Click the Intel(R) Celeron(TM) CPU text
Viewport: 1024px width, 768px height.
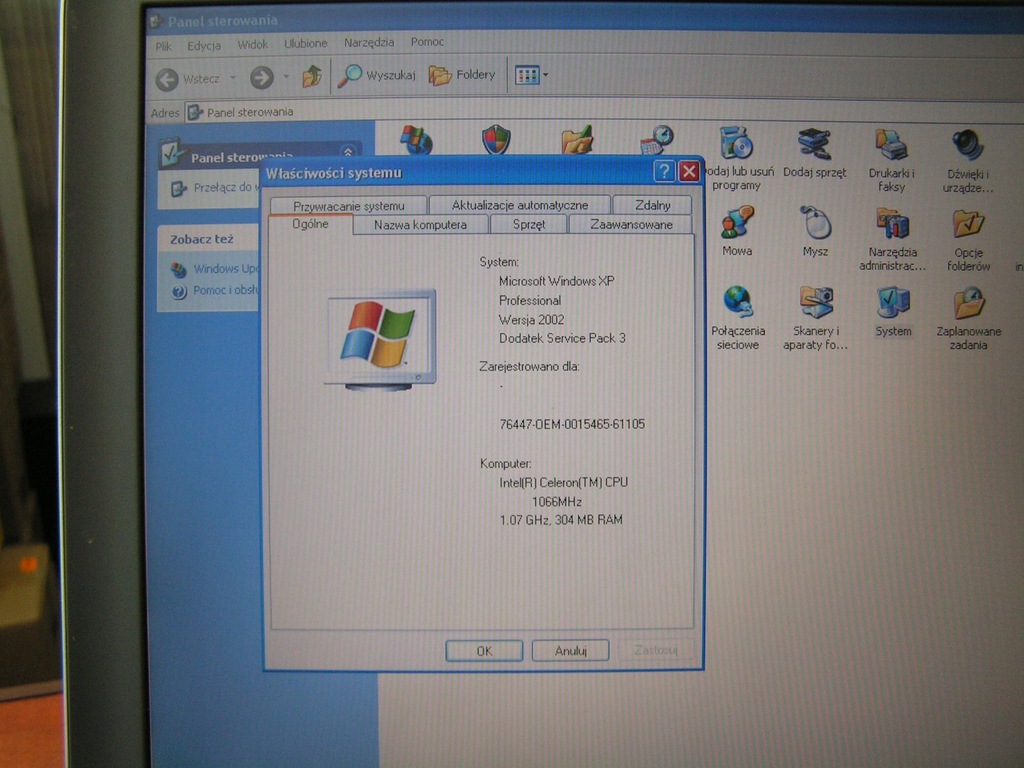click(x=563, y=483)
